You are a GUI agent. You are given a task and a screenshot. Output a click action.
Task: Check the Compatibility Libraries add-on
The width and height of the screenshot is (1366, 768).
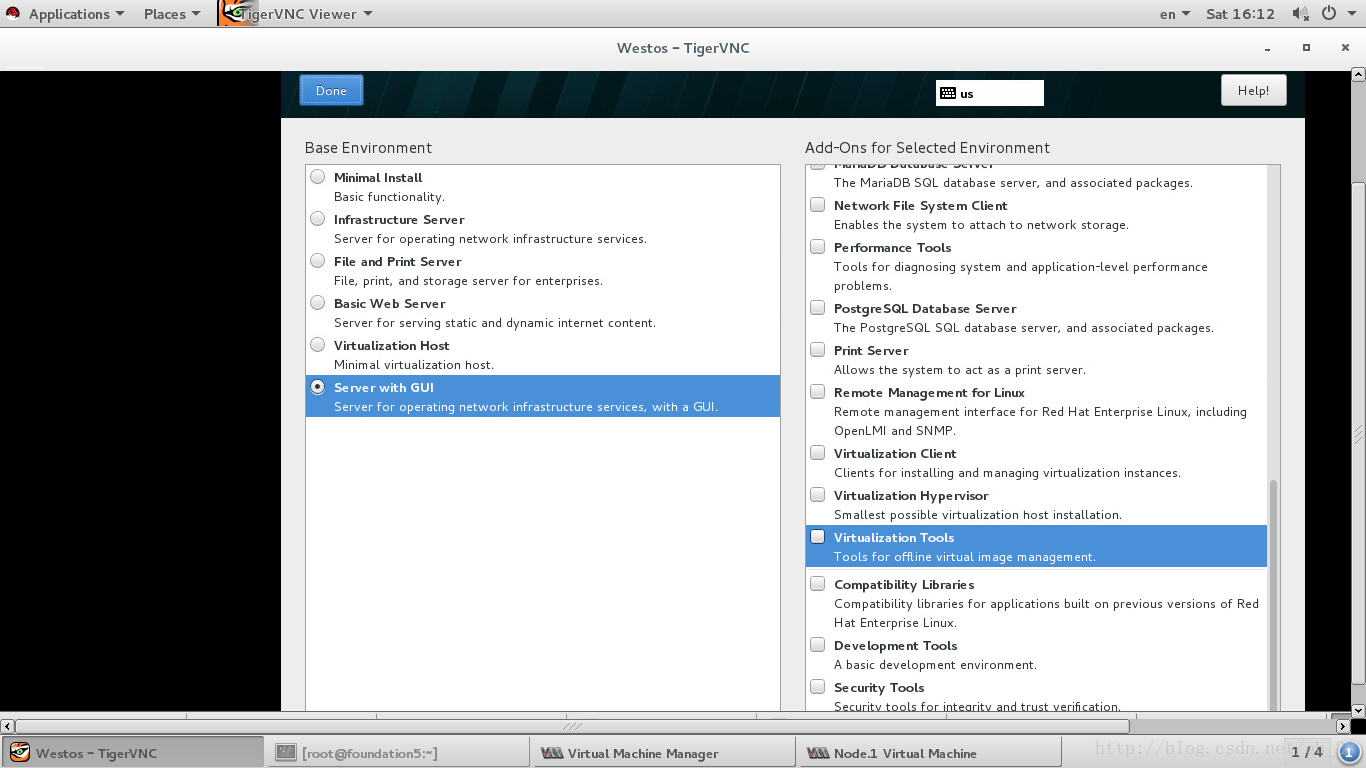click(817, 584)
